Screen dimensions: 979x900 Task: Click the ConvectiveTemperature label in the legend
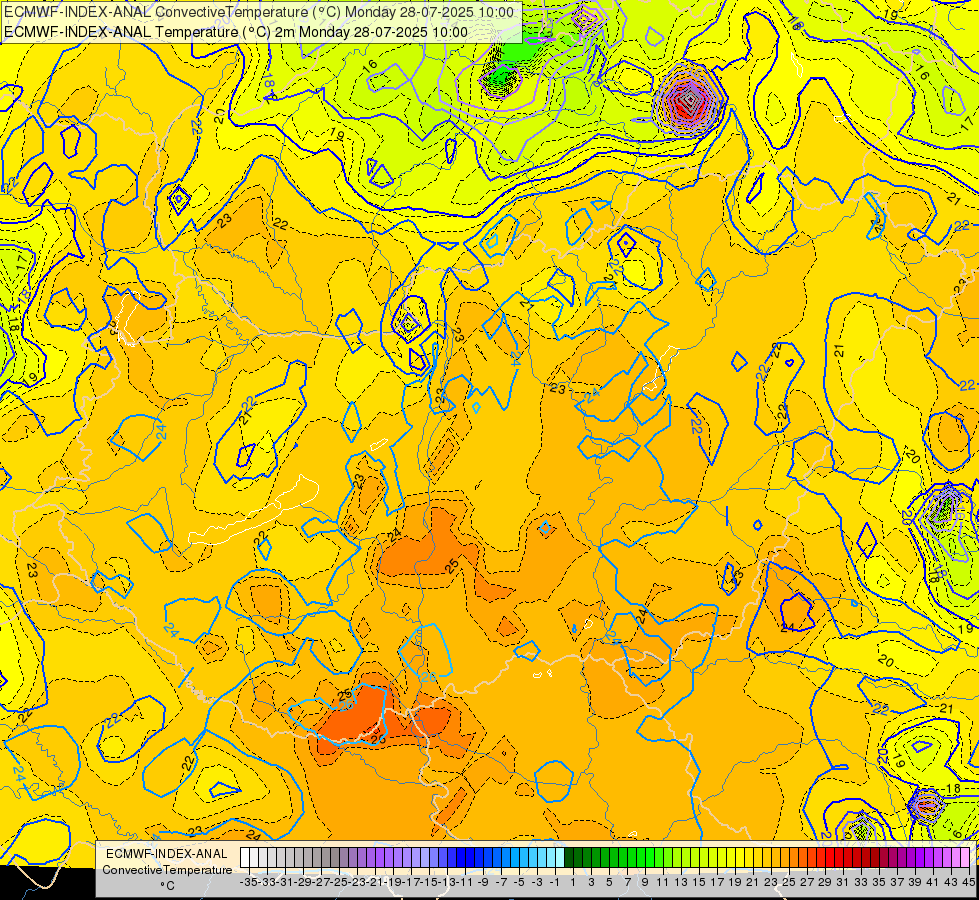tap(167, 869)
